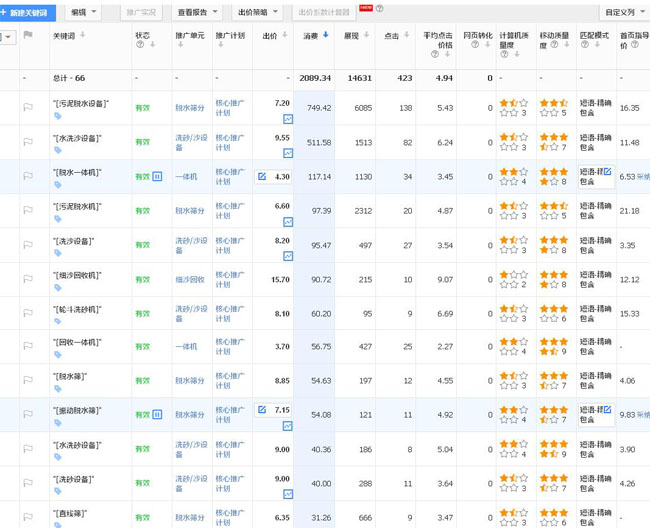Open bid chart icon for 污泥脱水机
The width and height of the screenshot is (650, 528).
pos(288,222)
